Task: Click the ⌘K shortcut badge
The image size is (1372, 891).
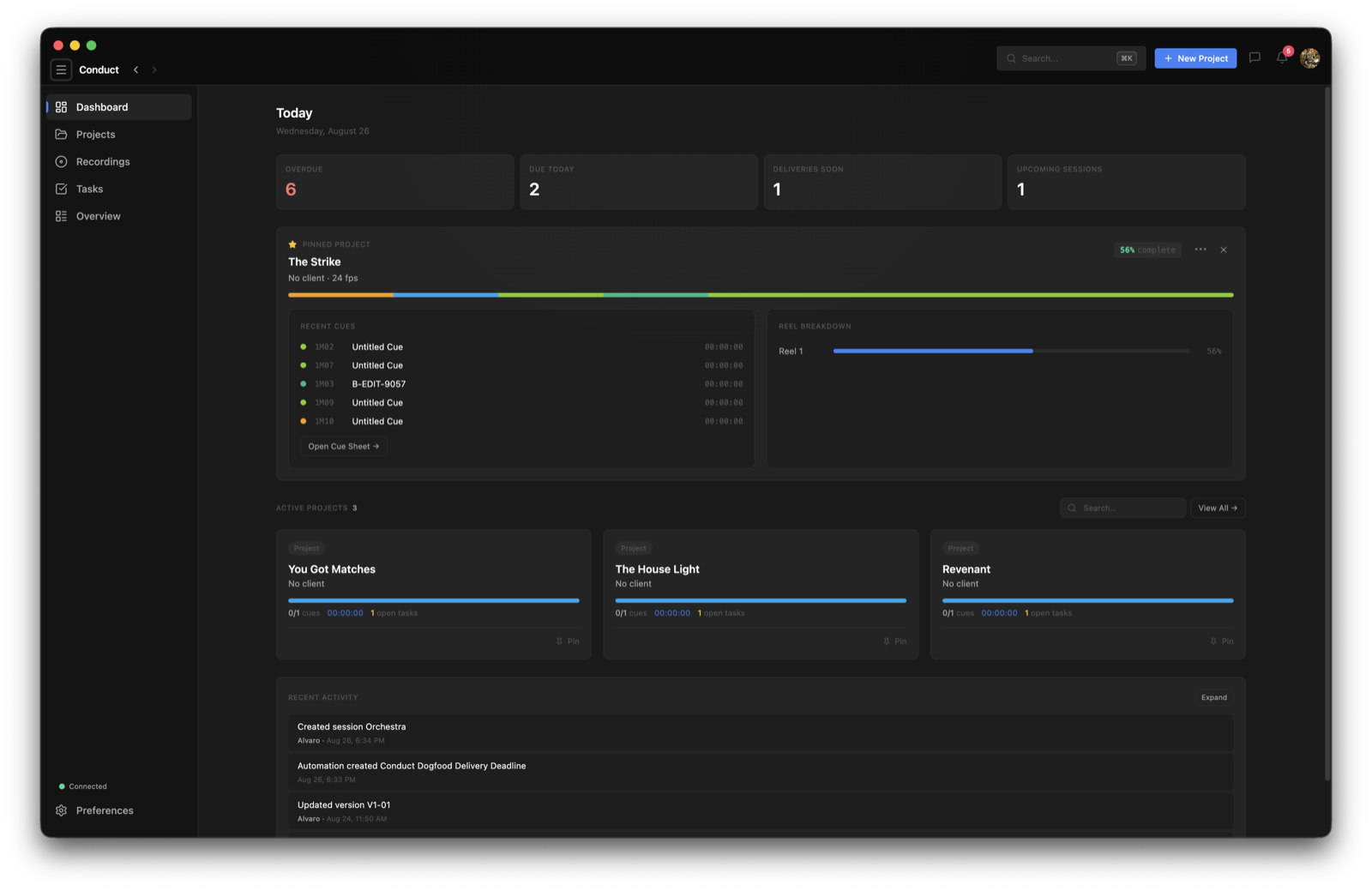Action: (1126, 58)
